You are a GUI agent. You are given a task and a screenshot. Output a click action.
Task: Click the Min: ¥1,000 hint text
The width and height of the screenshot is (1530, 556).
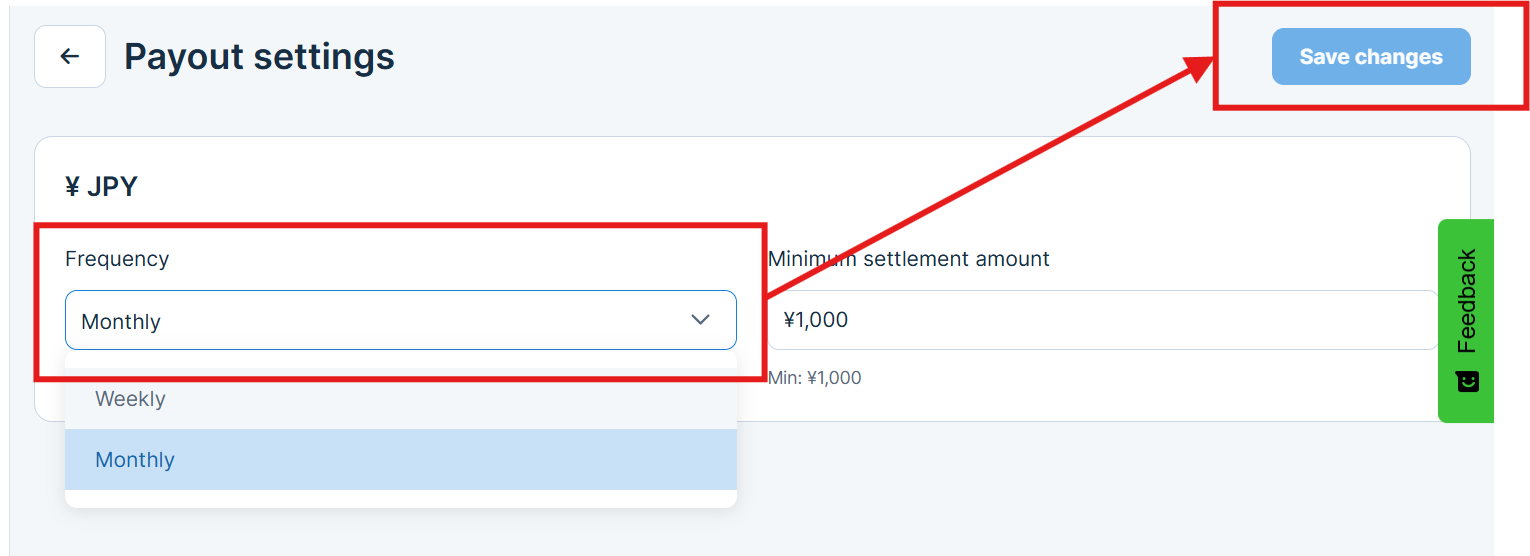[815, 378]
